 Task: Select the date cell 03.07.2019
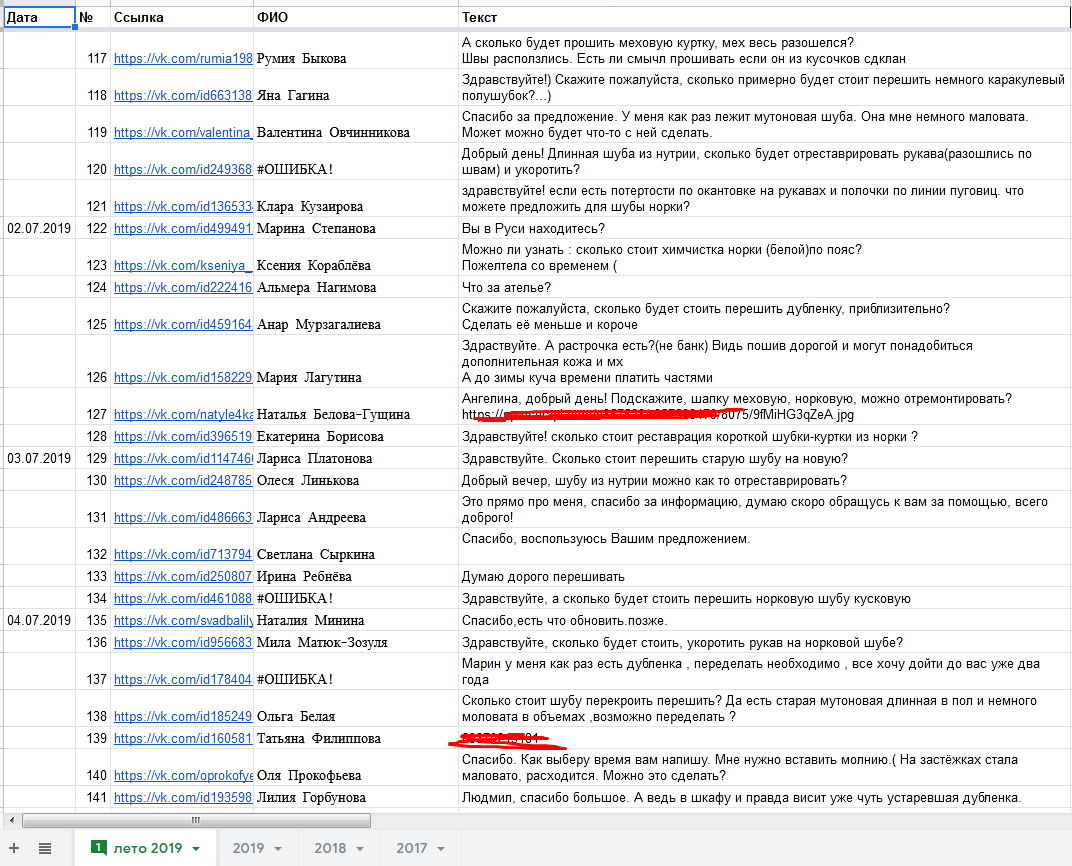[39, 458]
